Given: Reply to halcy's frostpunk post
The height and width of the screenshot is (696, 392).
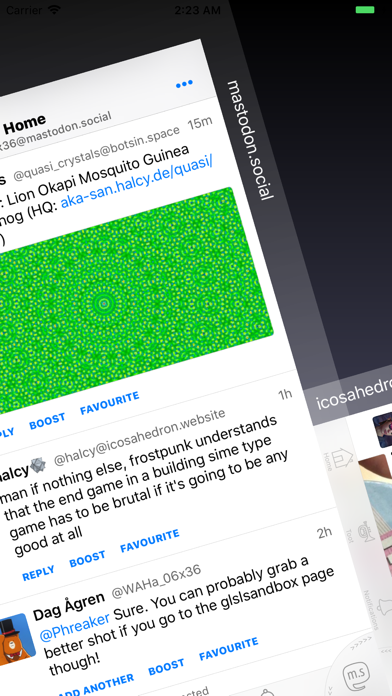Looking at the screenshot, I should pyautogui.click(x=38, y=573).
